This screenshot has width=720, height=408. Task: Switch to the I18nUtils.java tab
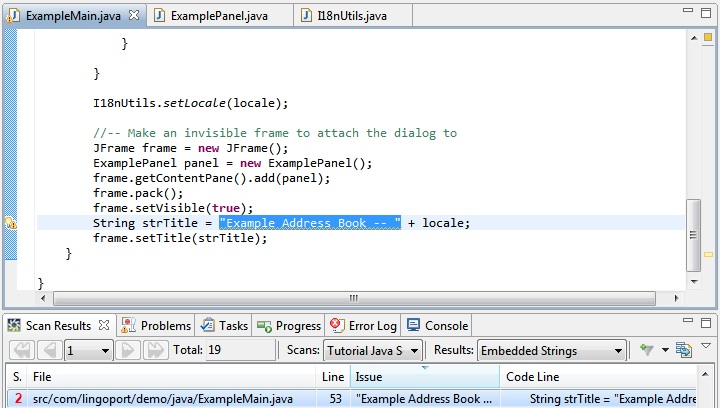click(348, 16)
